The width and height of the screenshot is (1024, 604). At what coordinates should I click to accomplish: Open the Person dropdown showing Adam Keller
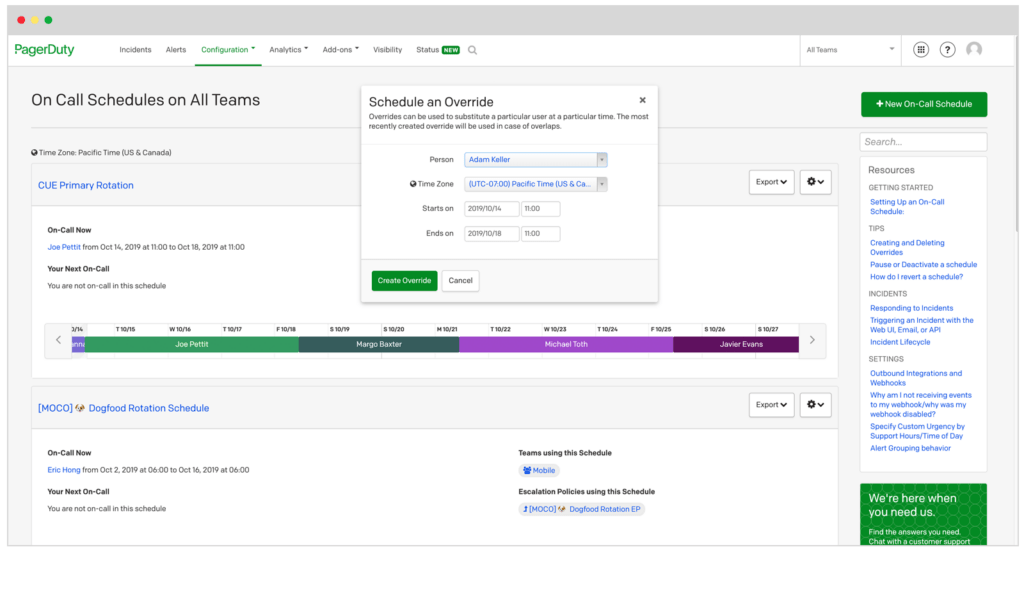click(536, 159)
